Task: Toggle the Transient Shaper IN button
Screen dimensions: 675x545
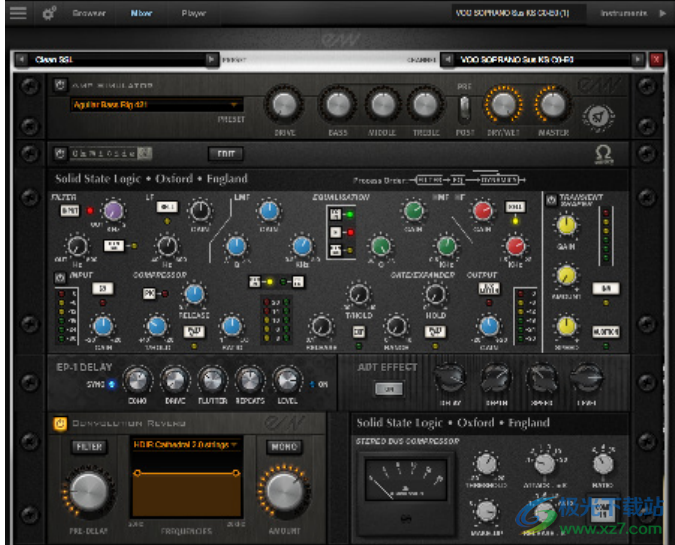Action: pyautogui.click(x=606, y=288)
